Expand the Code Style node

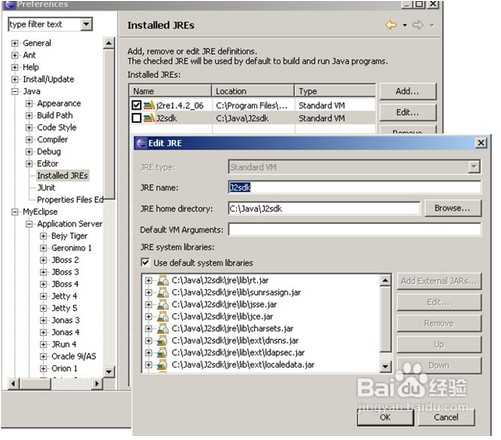29,128
